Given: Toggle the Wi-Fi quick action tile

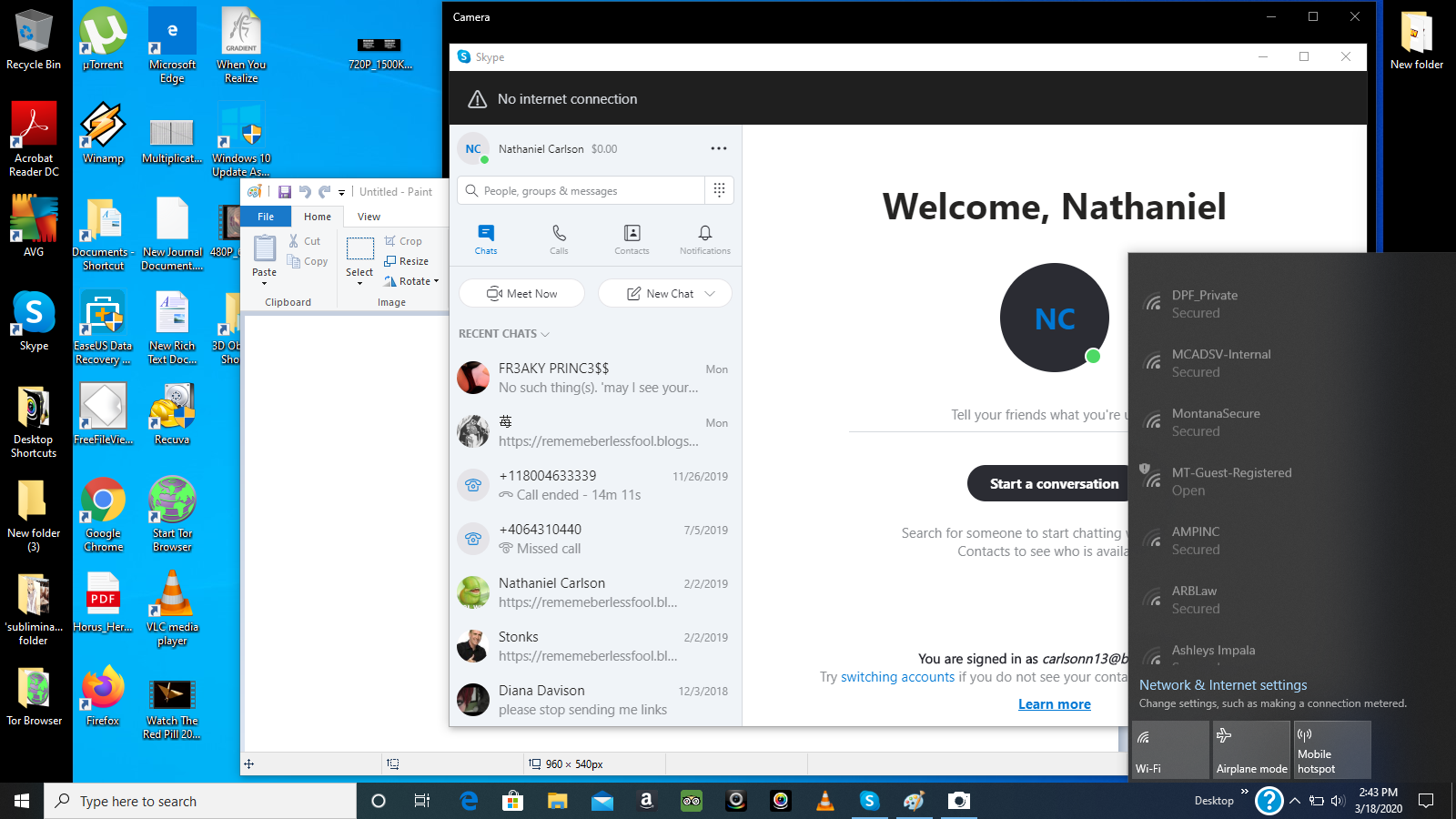Looking at the screenshot, I should coord(1170,749).
